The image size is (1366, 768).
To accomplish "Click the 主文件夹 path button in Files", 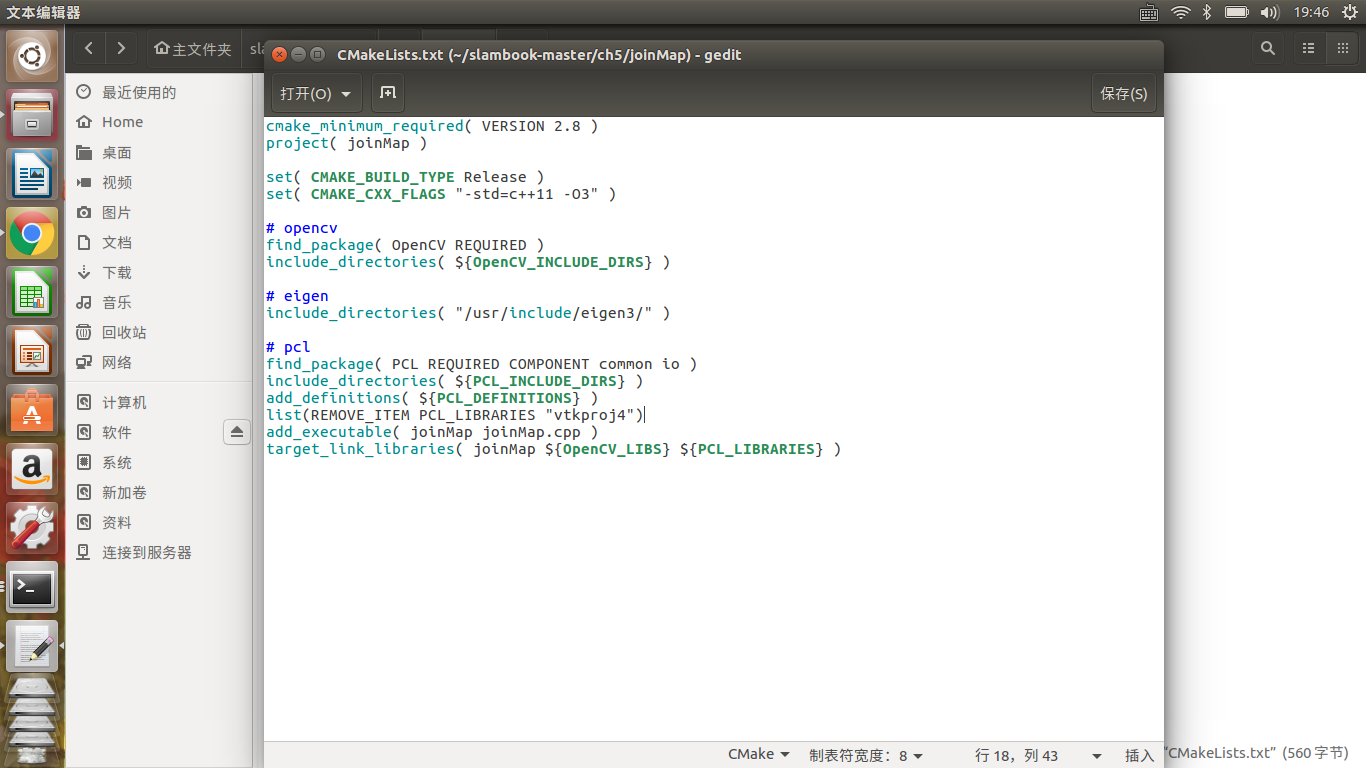I will point(193,48).
